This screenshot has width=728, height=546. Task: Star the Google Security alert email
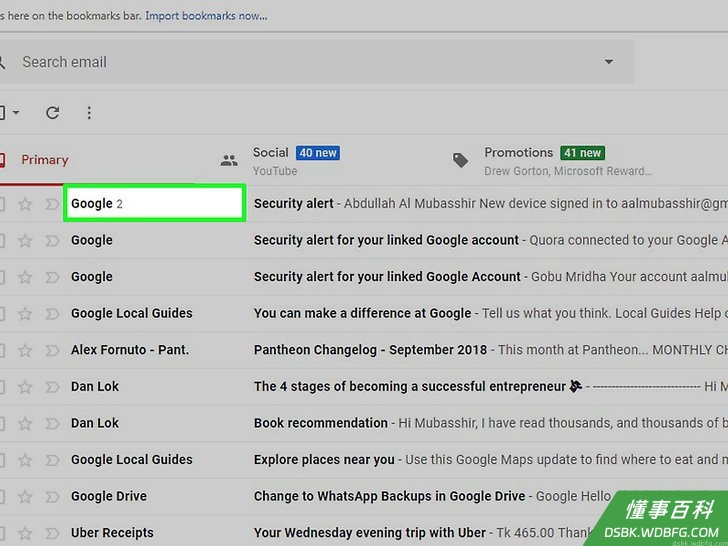[25, 204]
